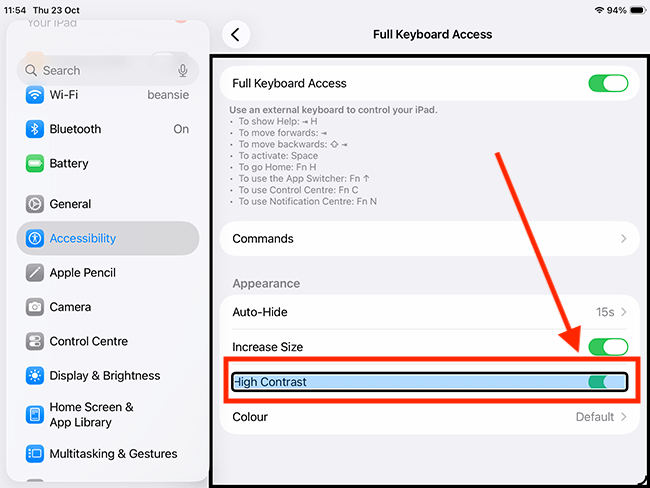
Task: Go to Home Screen & App Library
Action: point(92,414)
